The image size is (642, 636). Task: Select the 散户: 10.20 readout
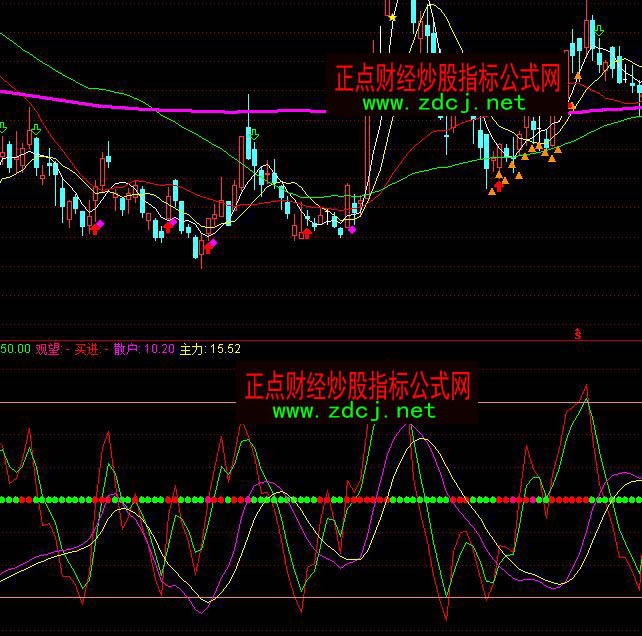click(x=144, y=349)
